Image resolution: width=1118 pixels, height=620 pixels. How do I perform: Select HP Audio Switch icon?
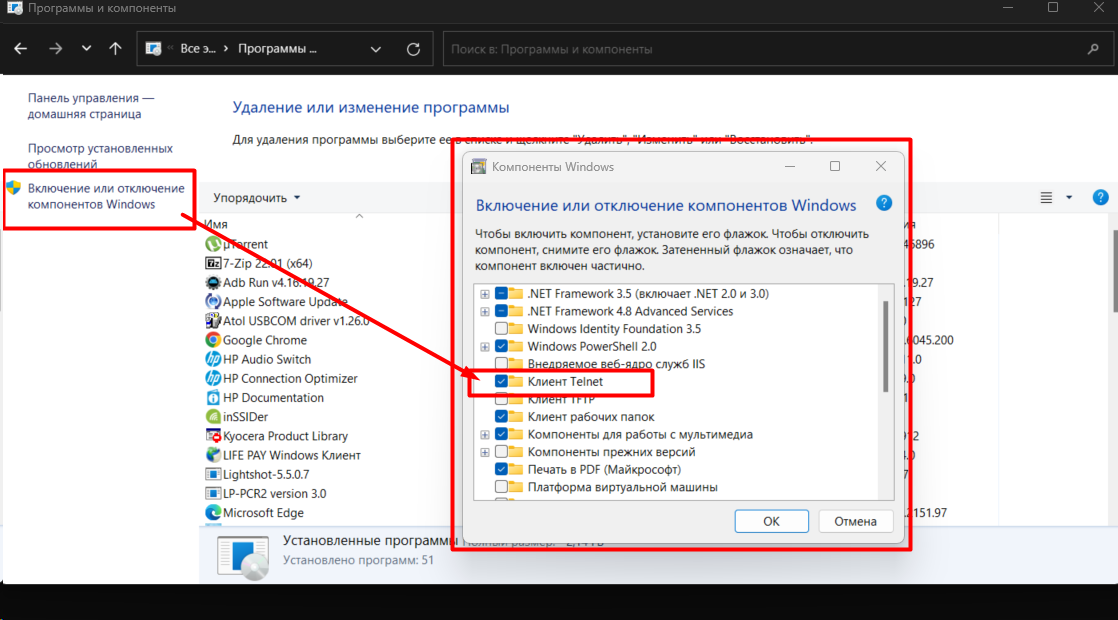[212, 359]
